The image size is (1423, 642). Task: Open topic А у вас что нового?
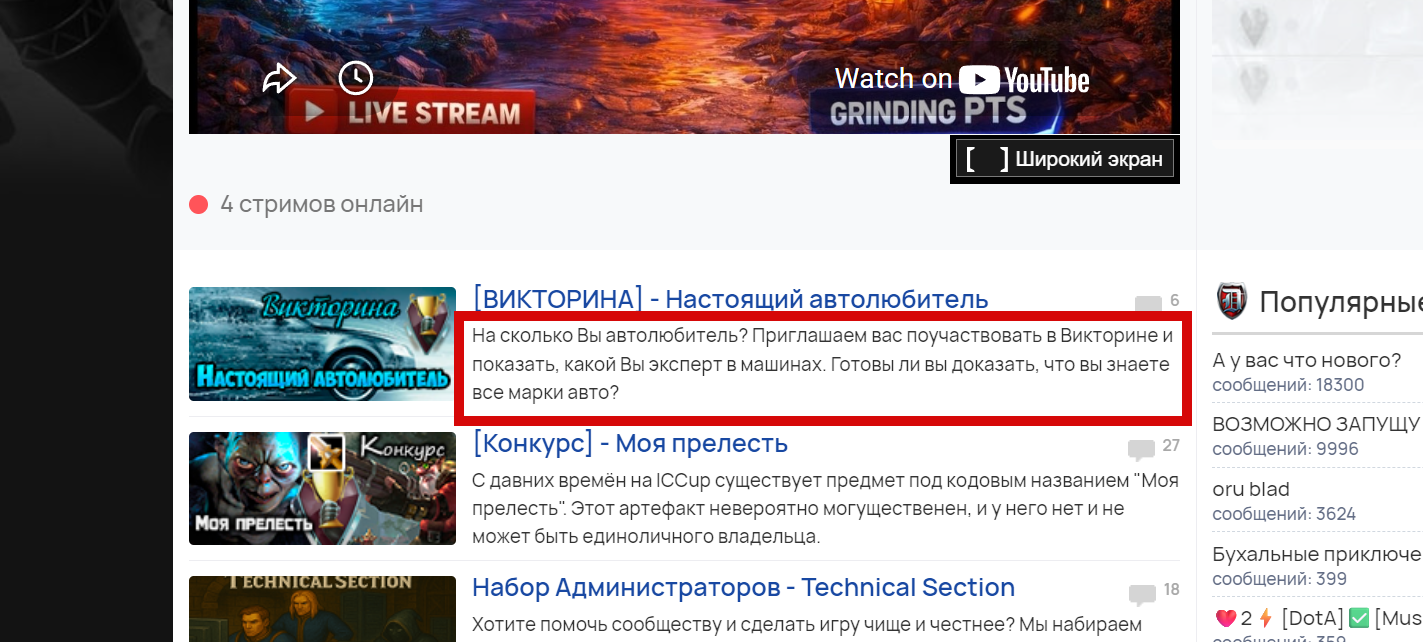[x=1306, y=360]
